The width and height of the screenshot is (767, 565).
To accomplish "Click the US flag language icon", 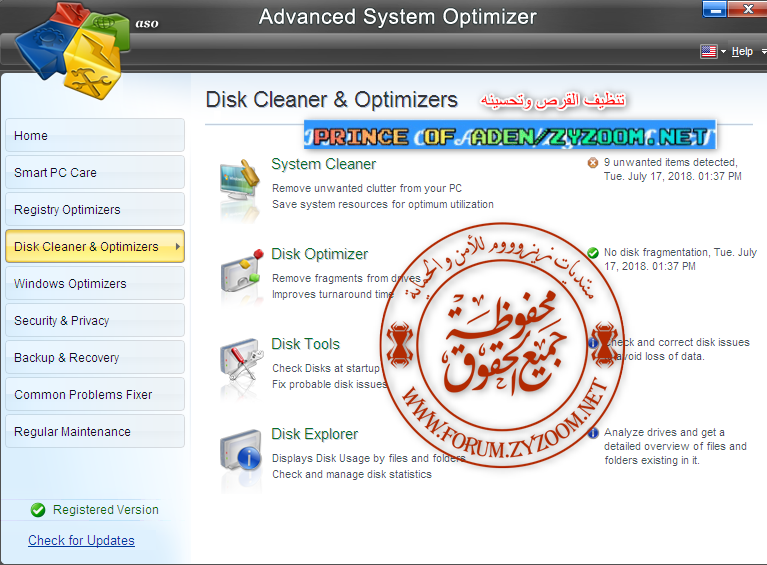I will coord(708,51).
